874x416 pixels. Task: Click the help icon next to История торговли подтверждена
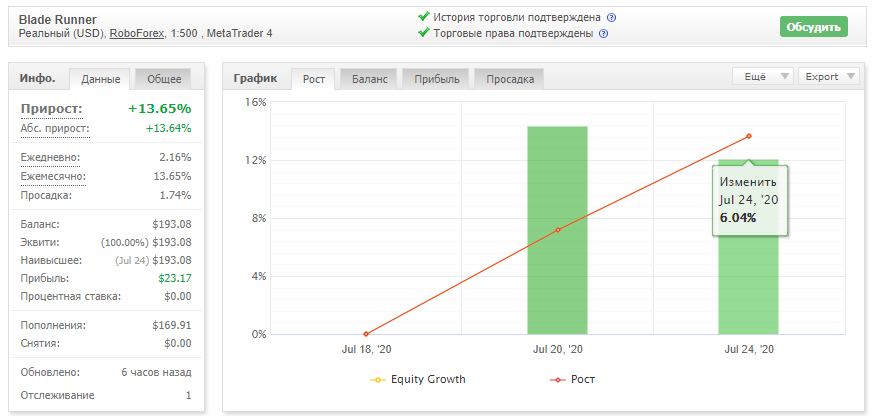coord(611,17)
